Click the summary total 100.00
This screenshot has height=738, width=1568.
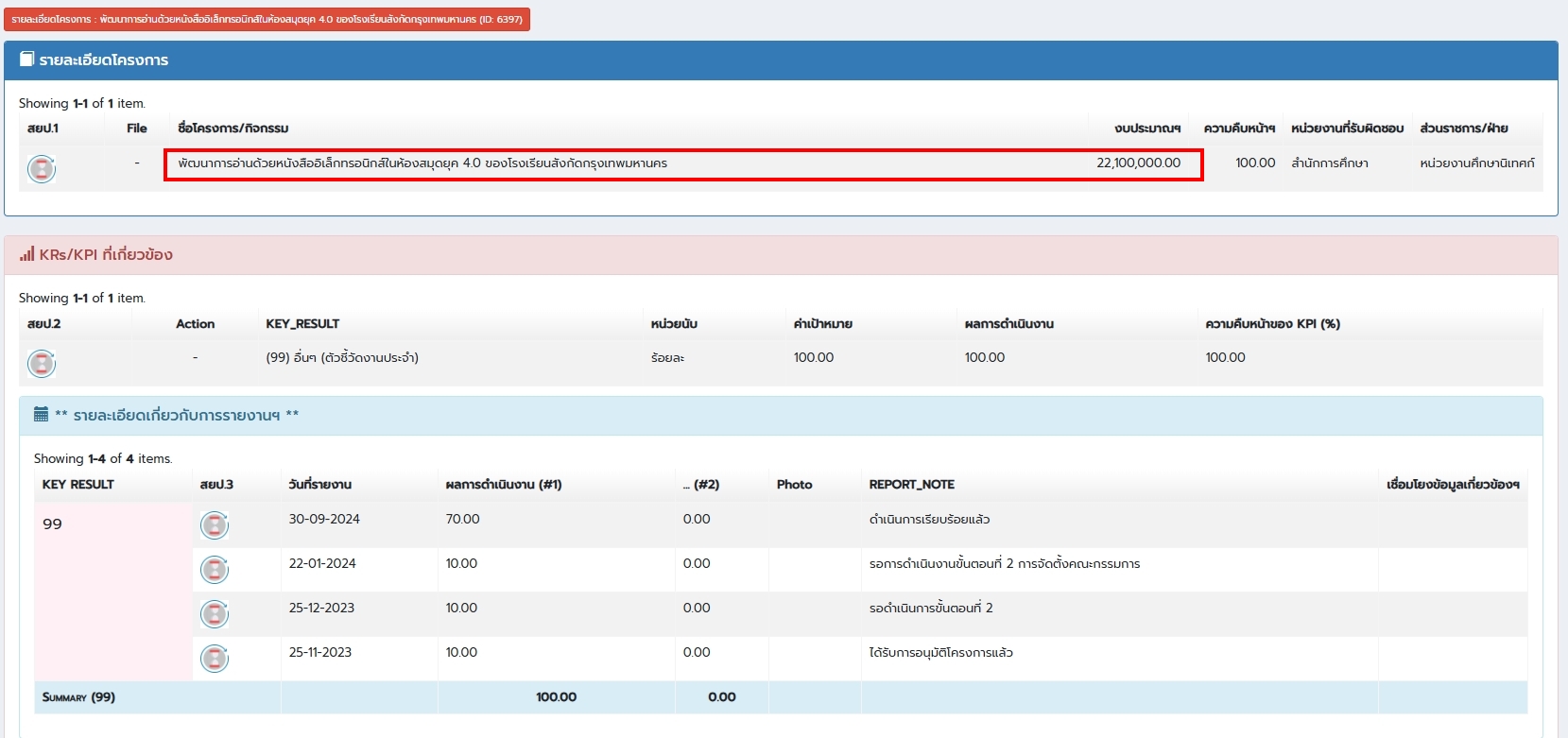point(556,697)
